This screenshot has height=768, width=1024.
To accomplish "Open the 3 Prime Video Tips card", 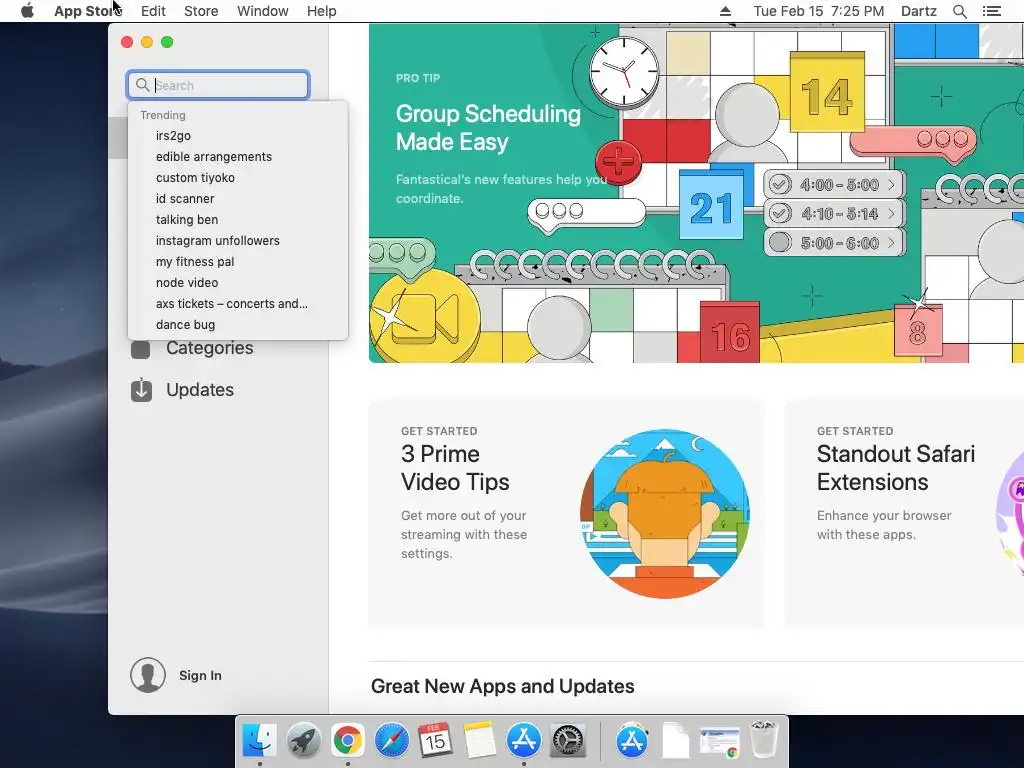I will pyautogui.click(x=566, y=513).
